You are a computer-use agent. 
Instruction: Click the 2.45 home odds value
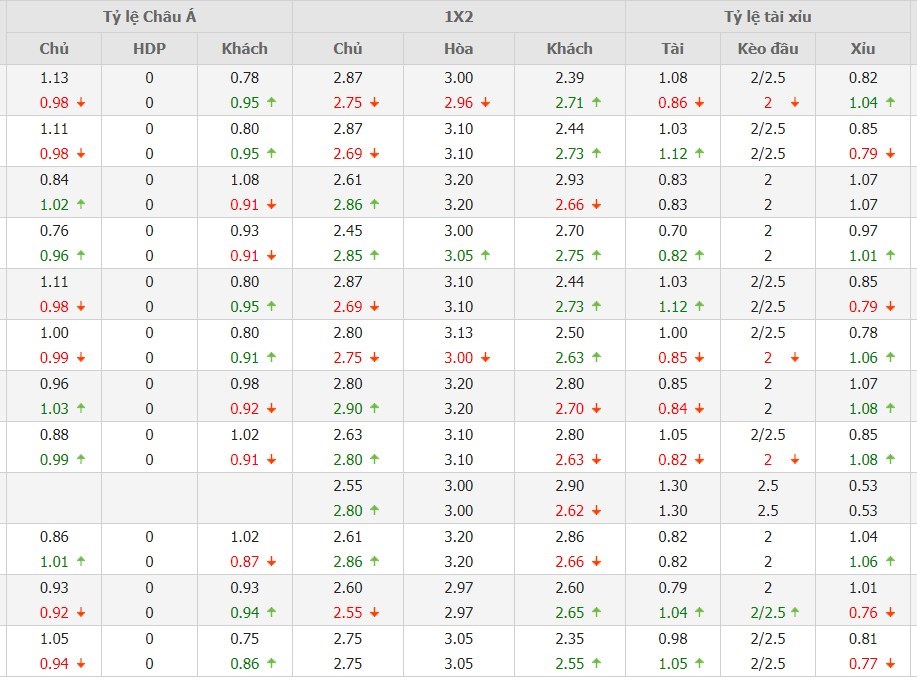347,230
